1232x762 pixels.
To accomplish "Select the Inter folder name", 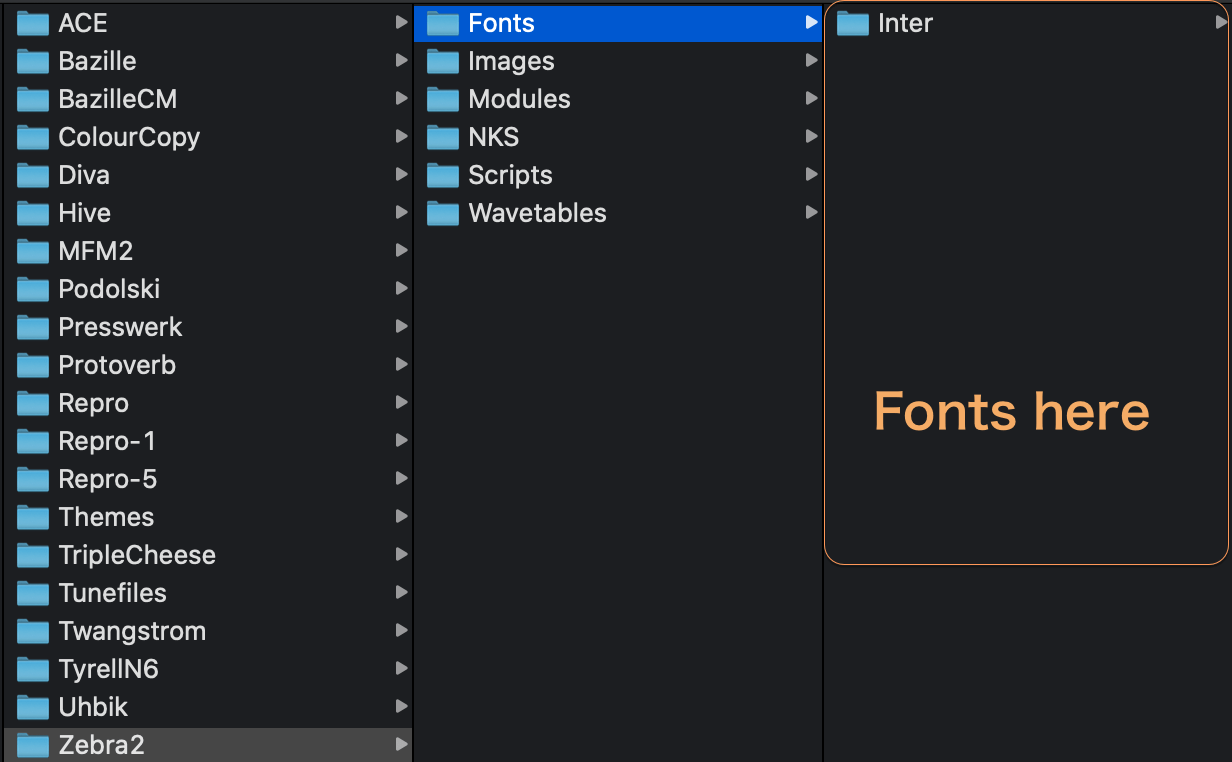I will 905,23.
